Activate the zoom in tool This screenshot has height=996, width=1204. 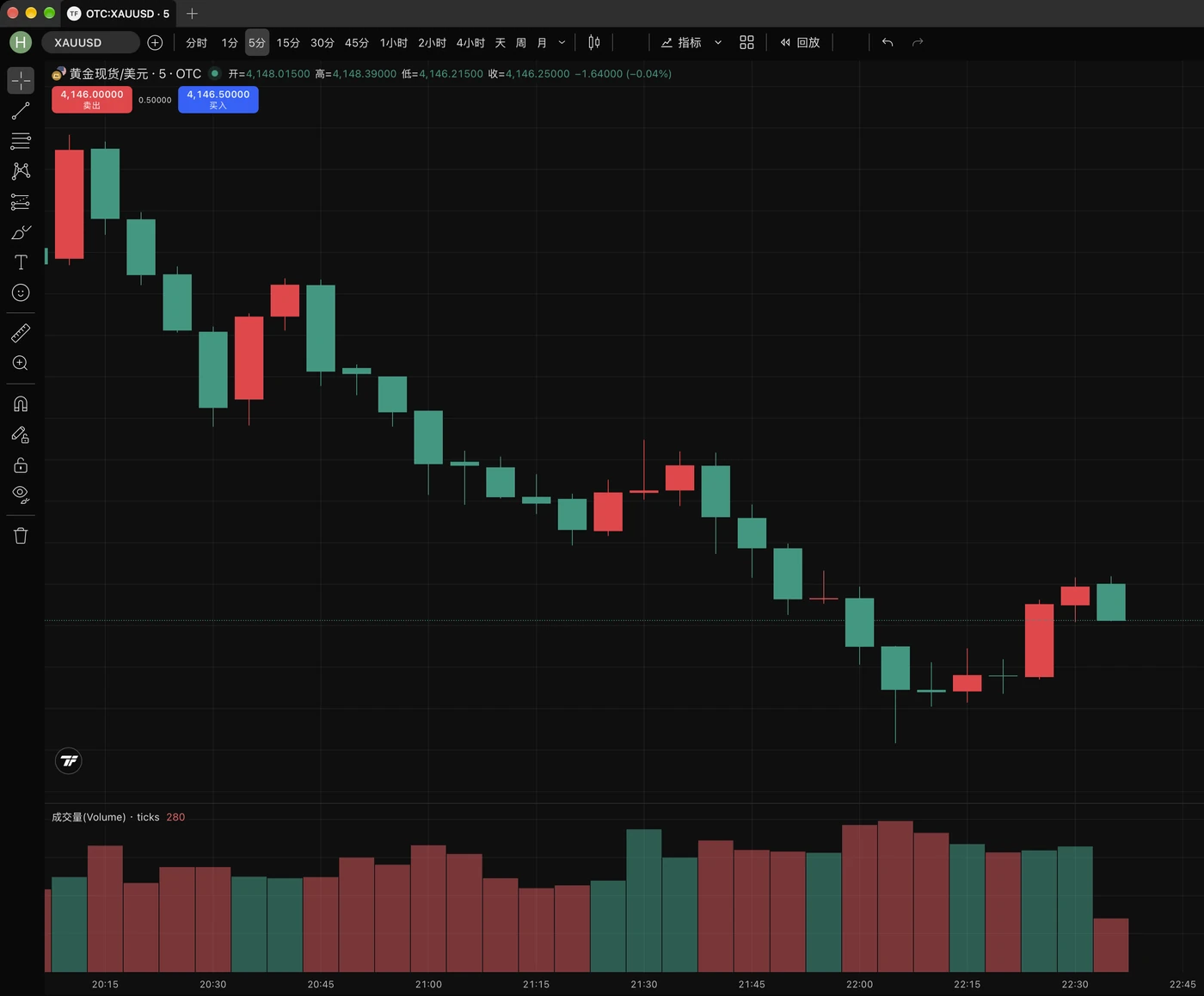coord(21,363)
